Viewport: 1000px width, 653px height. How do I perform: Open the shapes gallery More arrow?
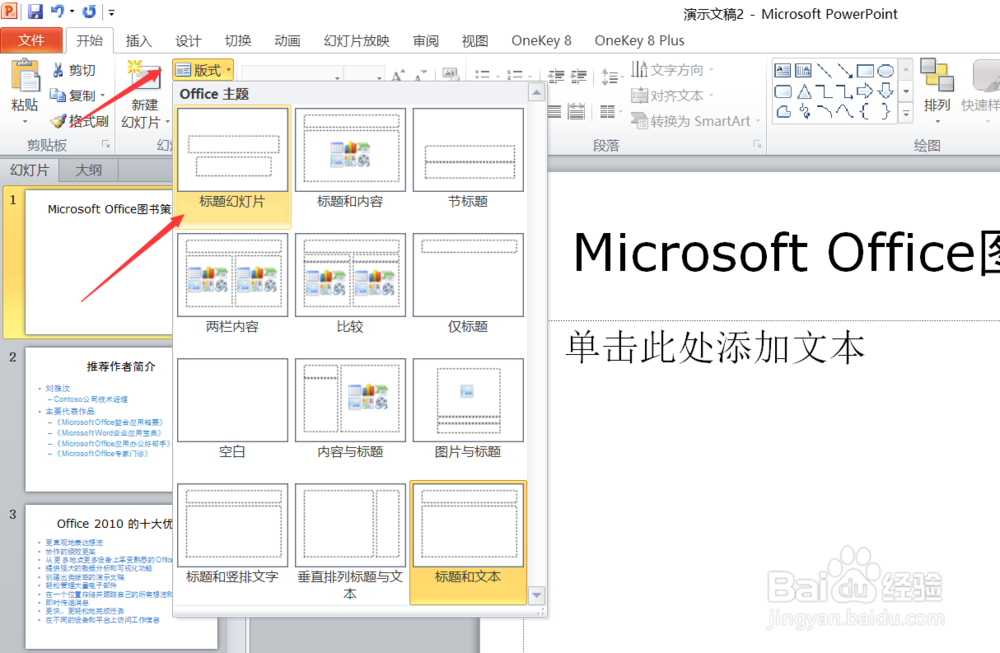coord(906,111)
